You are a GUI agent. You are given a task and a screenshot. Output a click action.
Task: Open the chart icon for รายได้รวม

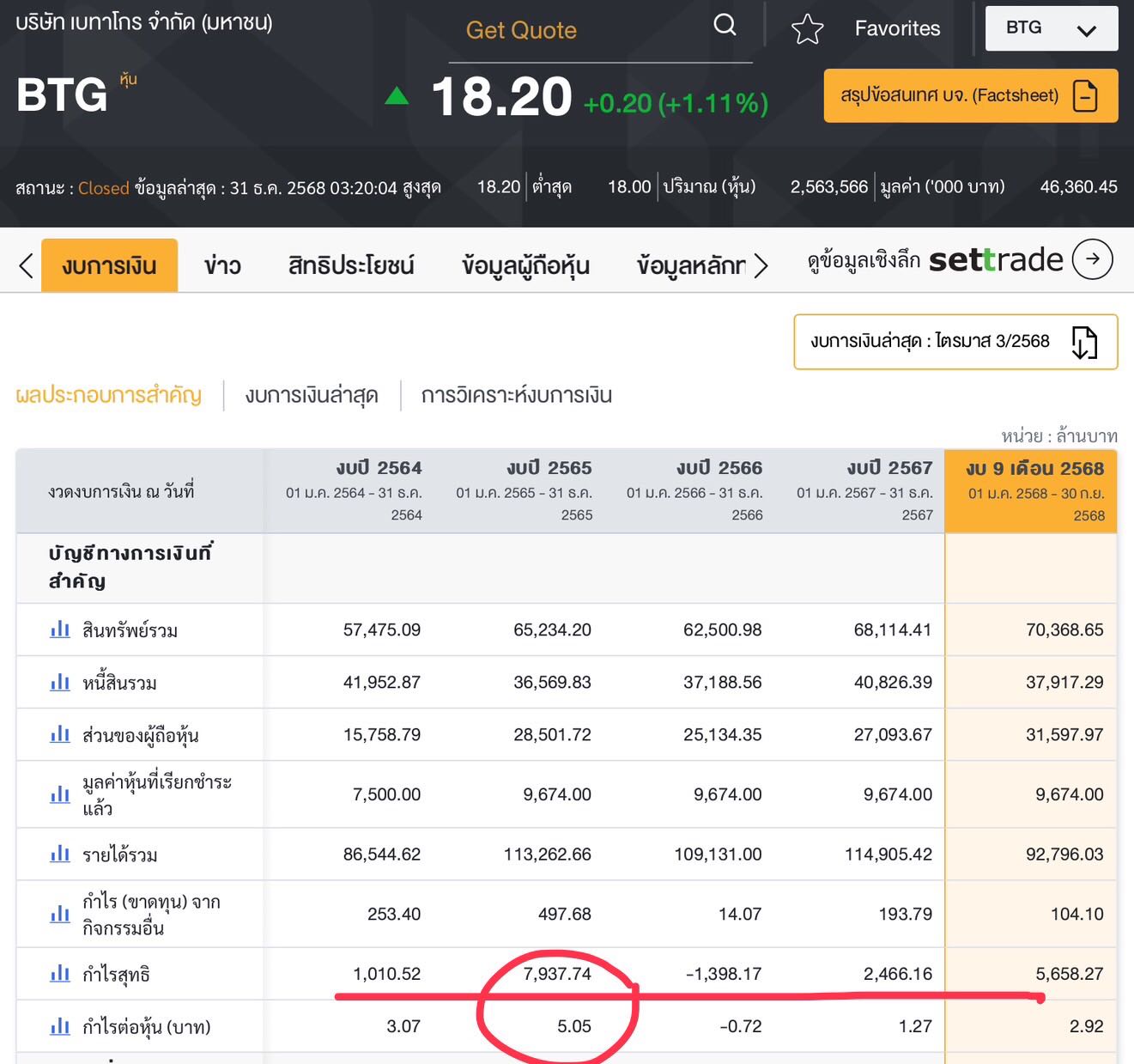pyautogui.click(x=60, y=854)
